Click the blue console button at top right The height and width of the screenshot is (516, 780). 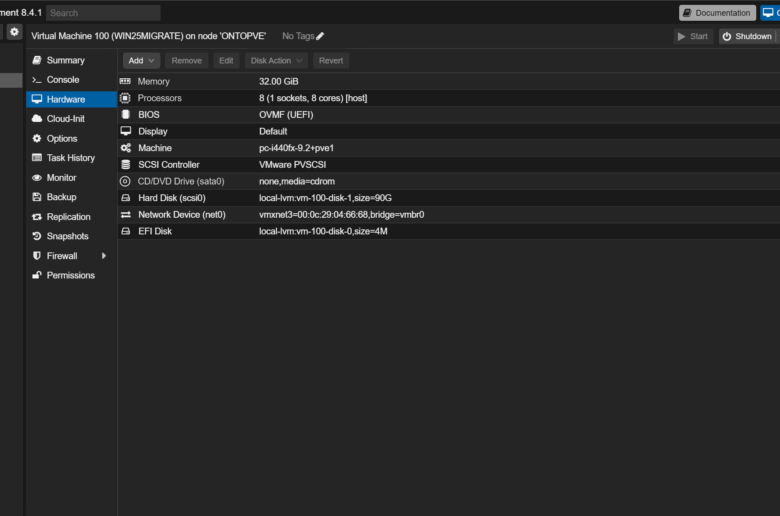[x=770, y=13]
